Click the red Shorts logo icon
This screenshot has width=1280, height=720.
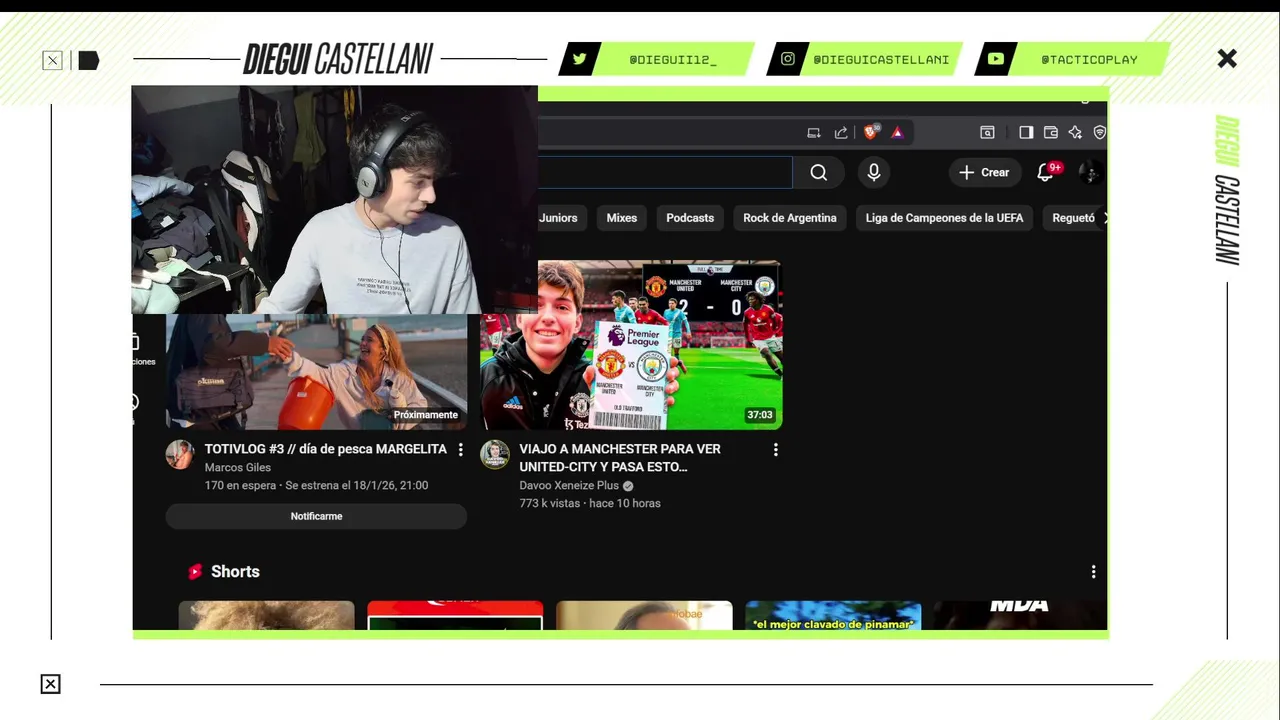(195, 572)
